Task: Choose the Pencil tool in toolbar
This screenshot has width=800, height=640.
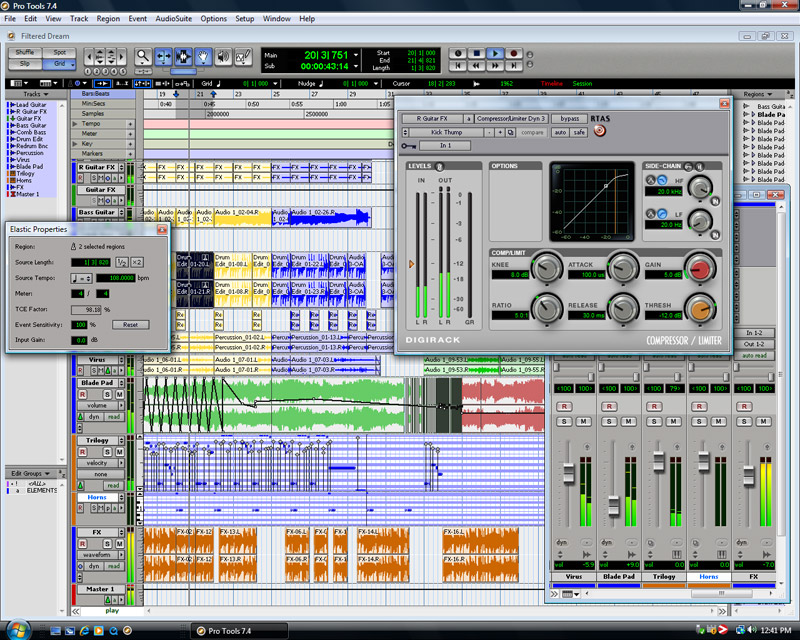Action: (245, 57)
